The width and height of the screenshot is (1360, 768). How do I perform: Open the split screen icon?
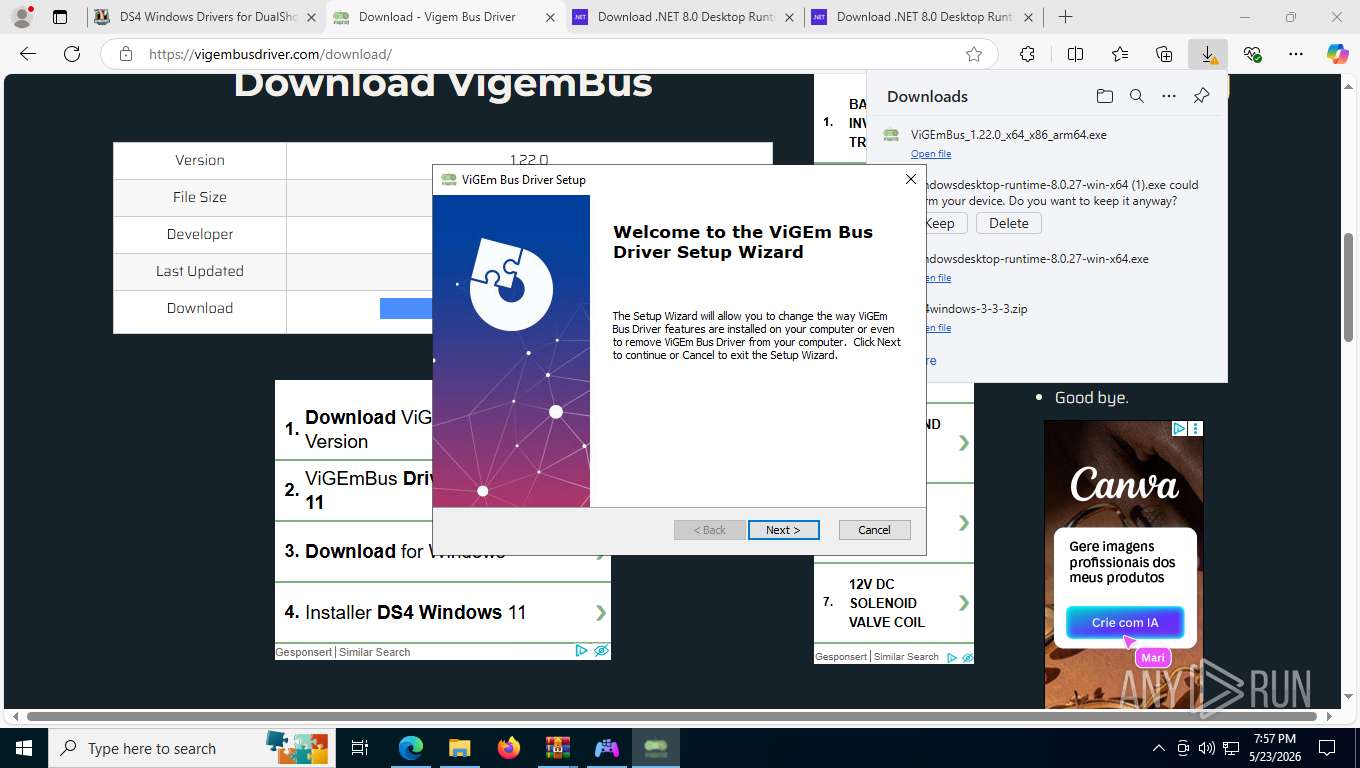click(x=1075, y=54)
